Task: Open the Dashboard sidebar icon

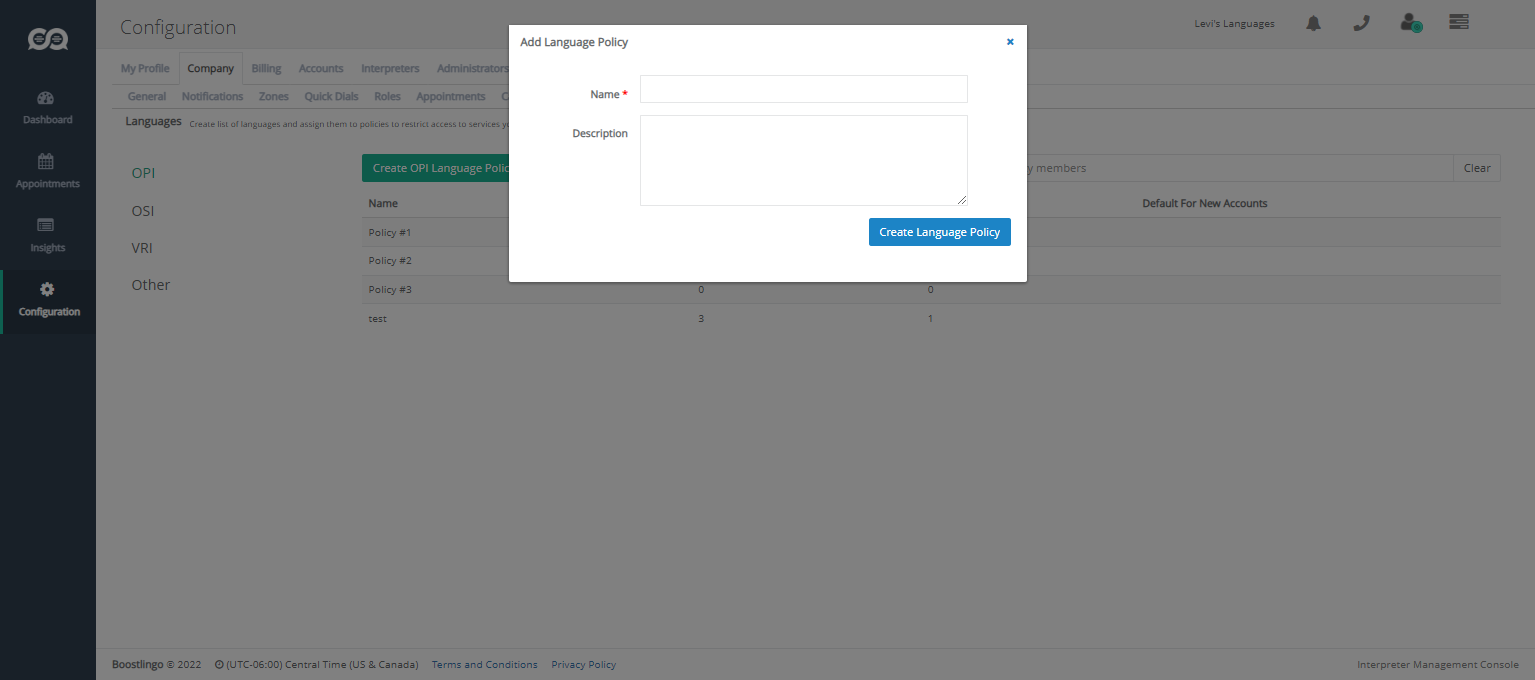Action: coord(47,98)
